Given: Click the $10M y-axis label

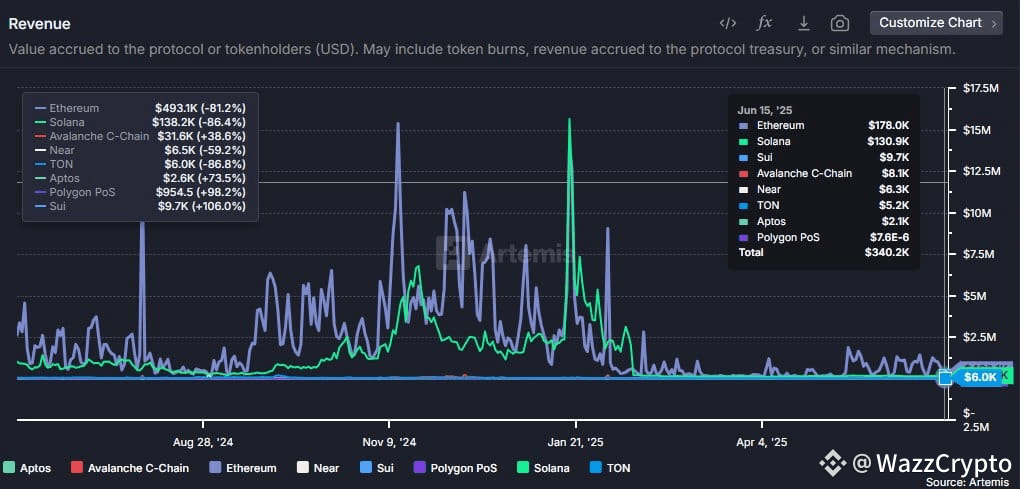Looking at the screenshot, I should 978,213.
